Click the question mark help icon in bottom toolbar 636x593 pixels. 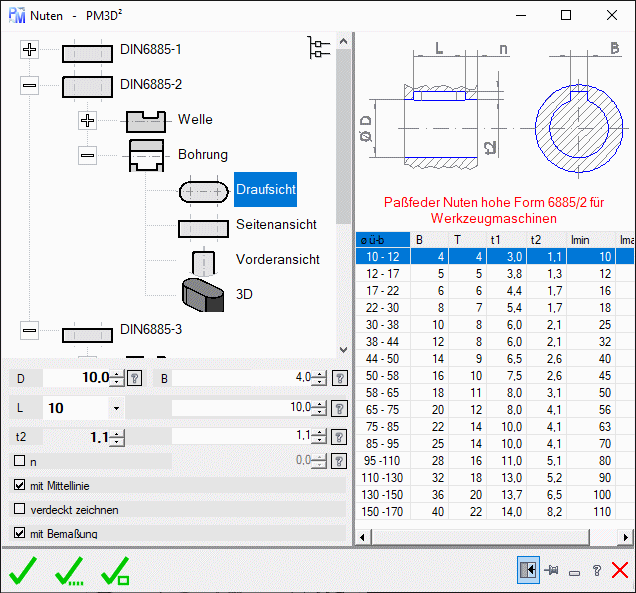(596, 570)
